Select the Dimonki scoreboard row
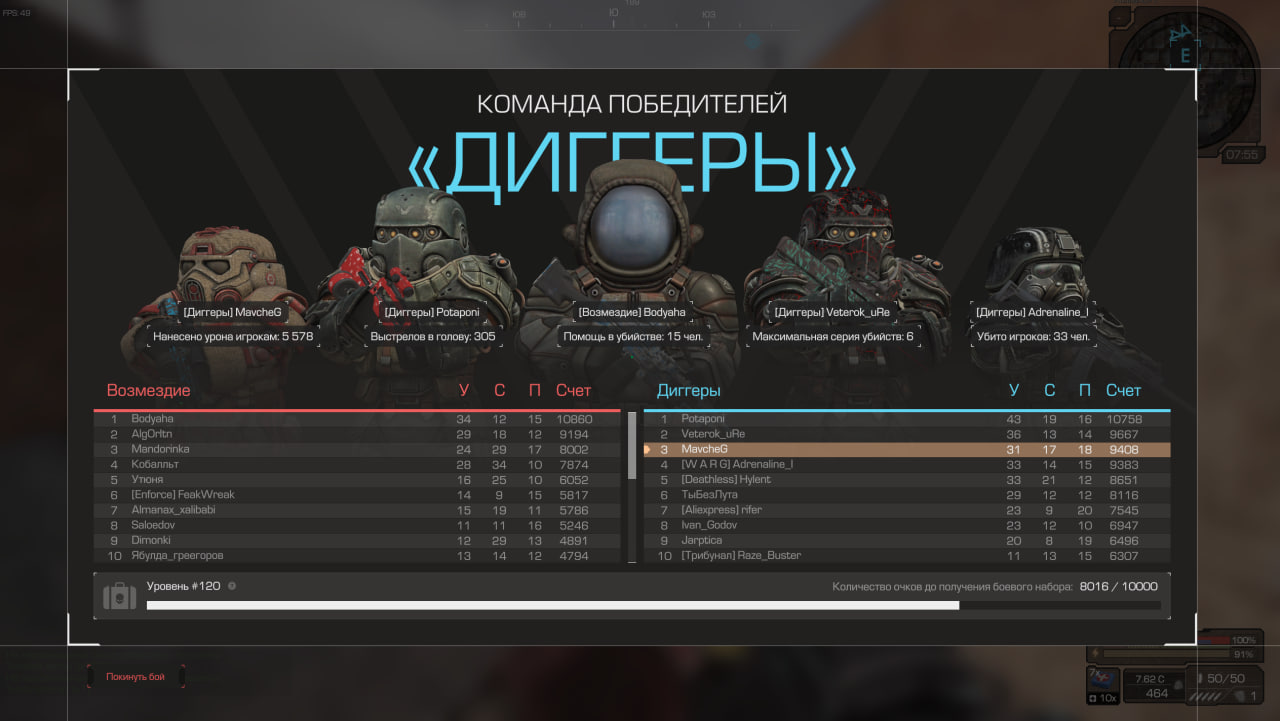This screenshot has height=721, width=1280. coord(357,540)
